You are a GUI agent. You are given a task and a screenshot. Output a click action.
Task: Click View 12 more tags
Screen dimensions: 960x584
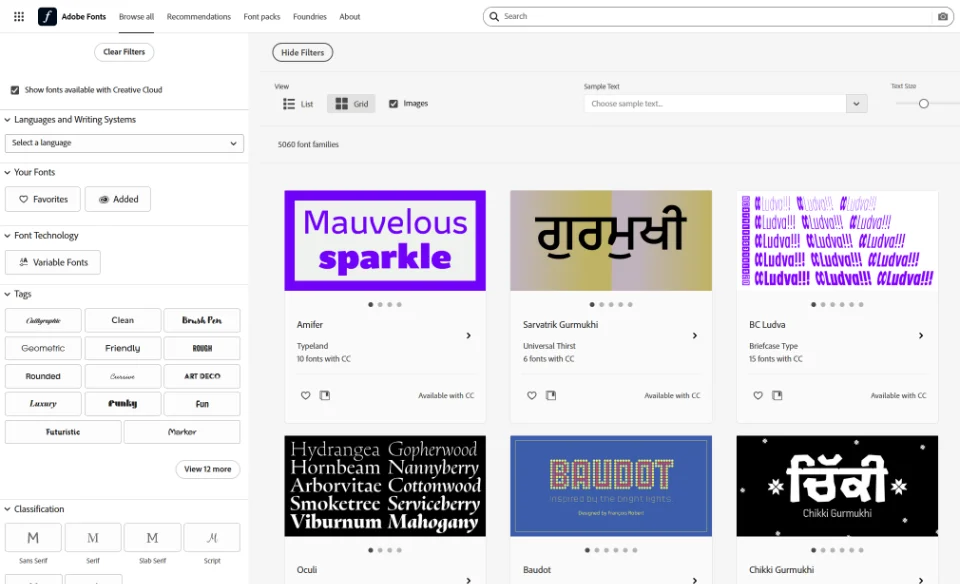tap(207, 468)
